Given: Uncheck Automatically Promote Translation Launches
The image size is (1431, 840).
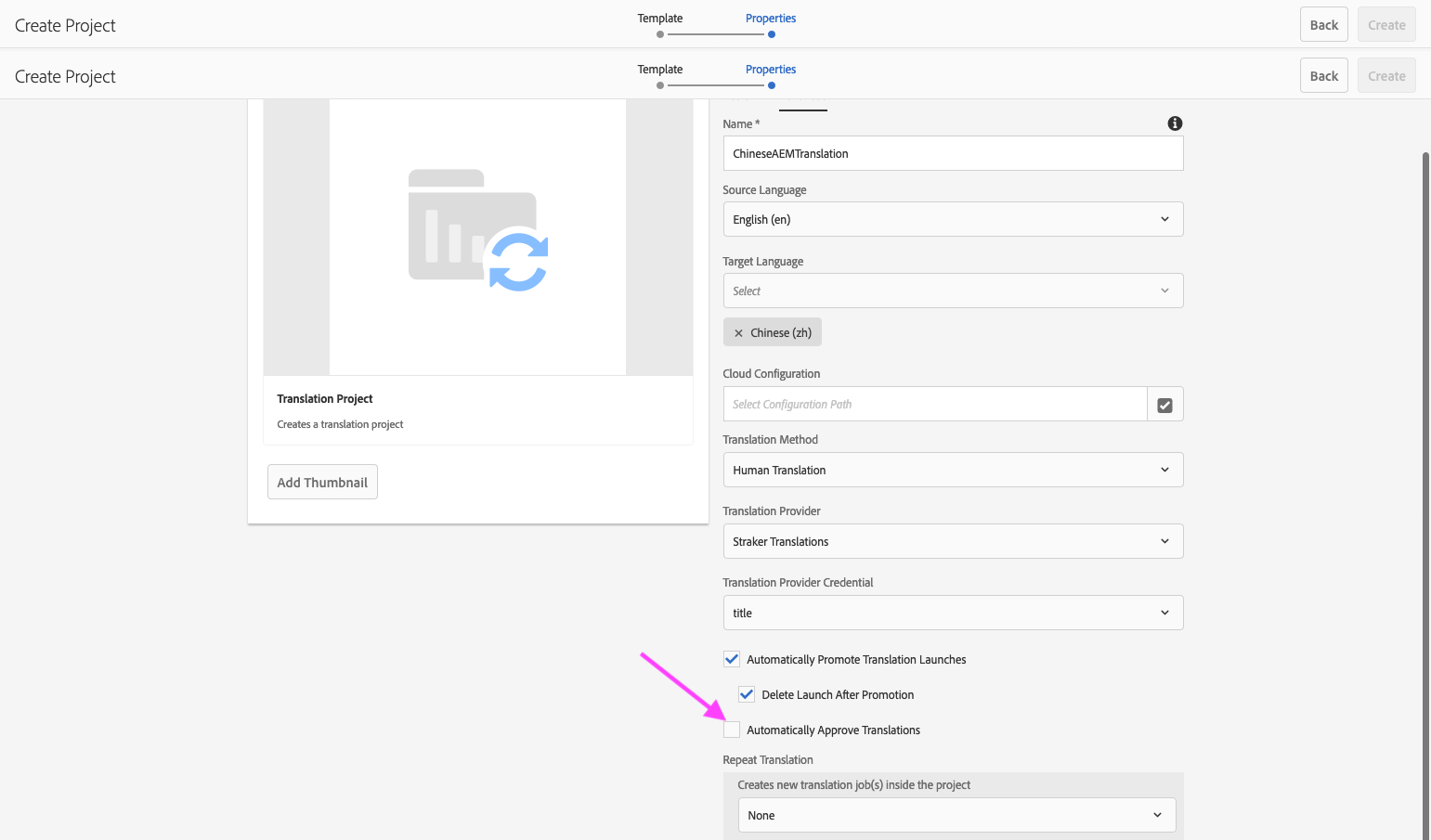Looking at the screenshot, I should coord(732,659).
